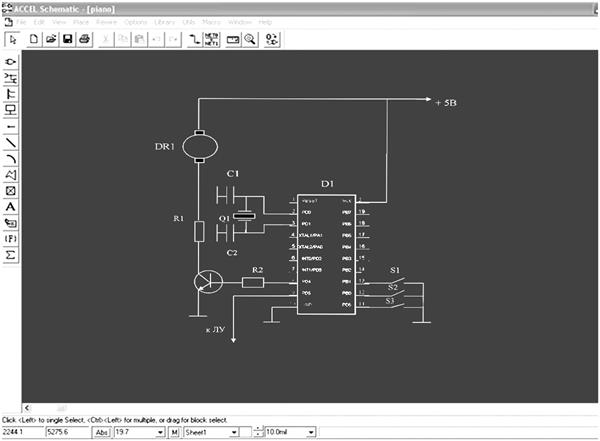The height and width of the screenshot is (441, 600).
Task: Create a new schematic file
Action: tap(34, 38)
